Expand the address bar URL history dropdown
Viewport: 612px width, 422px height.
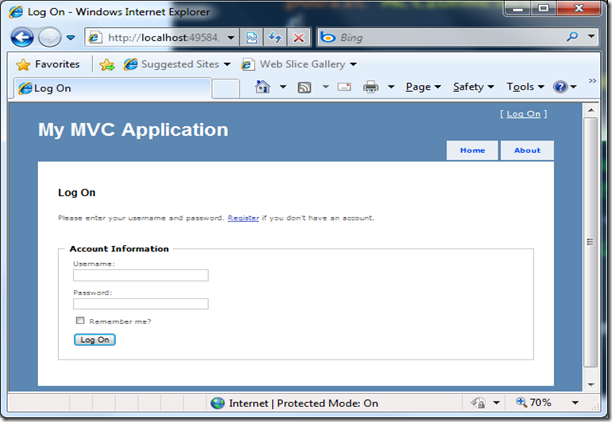click(x=231, y=38)
